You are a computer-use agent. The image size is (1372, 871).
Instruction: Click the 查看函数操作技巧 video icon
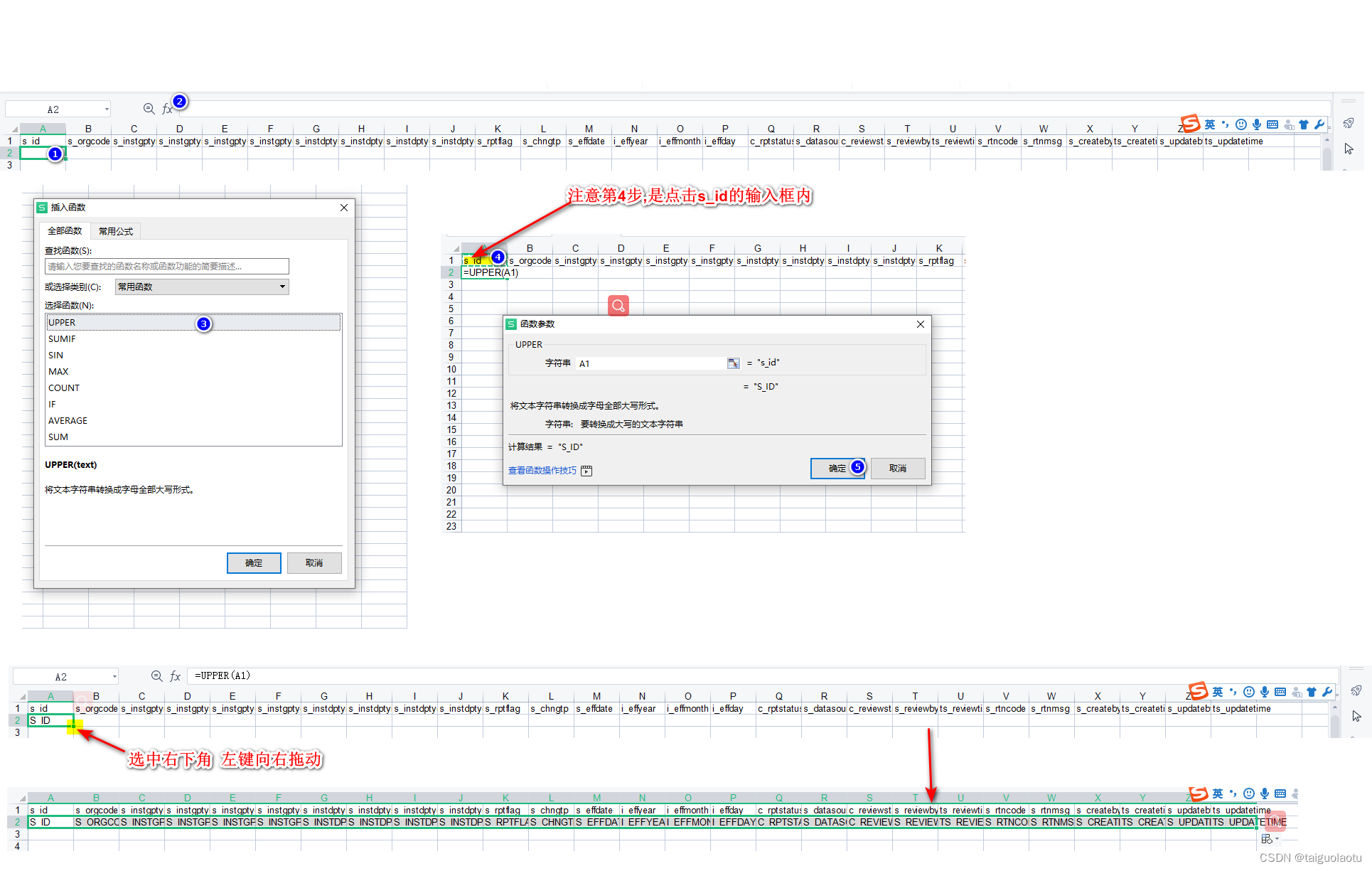click(586, 471)
